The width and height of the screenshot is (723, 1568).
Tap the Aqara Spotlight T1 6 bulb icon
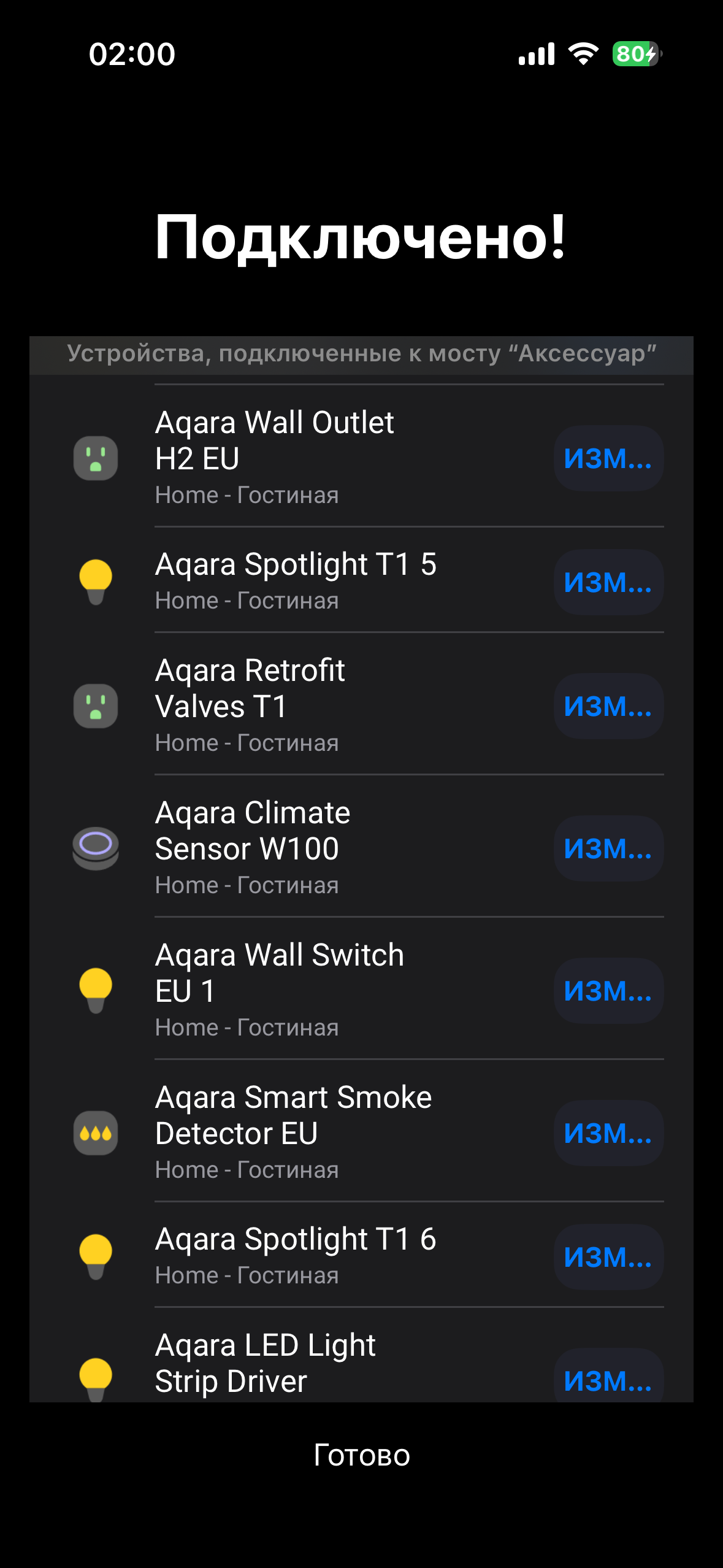pos(96,1256)
